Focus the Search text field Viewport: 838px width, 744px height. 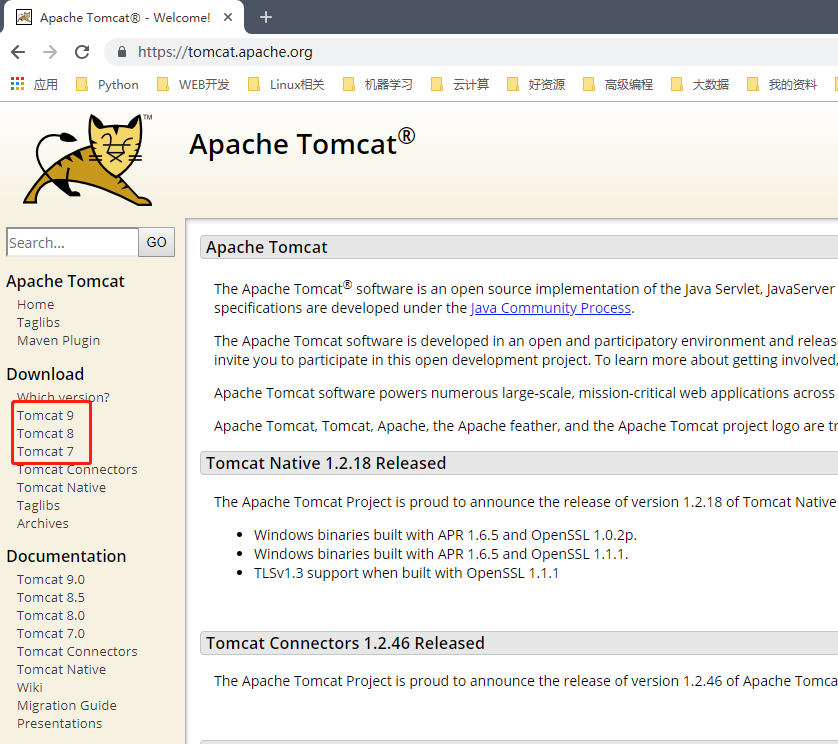[x=72, y=242]
